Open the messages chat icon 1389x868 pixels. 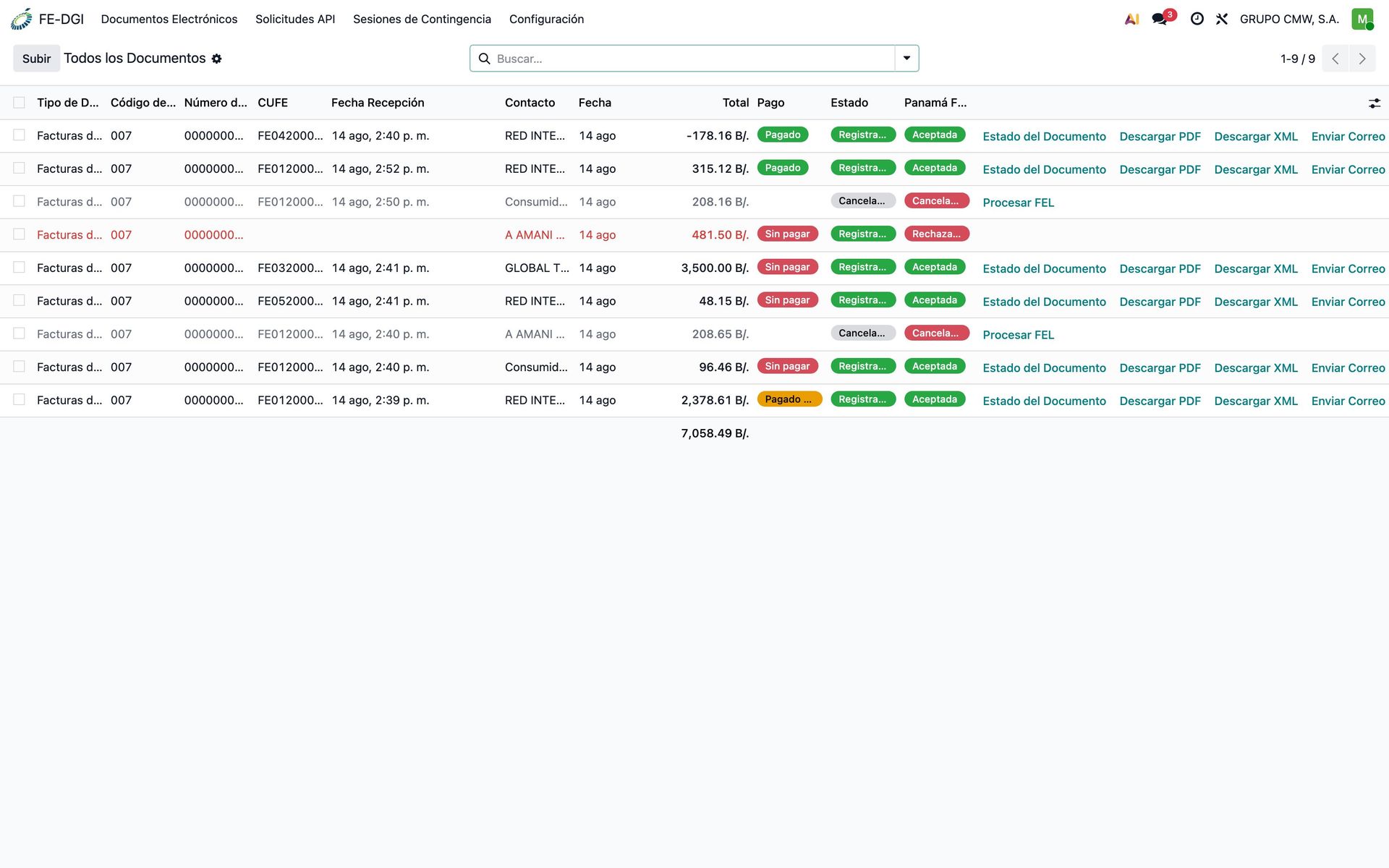tap(1160, 20)
